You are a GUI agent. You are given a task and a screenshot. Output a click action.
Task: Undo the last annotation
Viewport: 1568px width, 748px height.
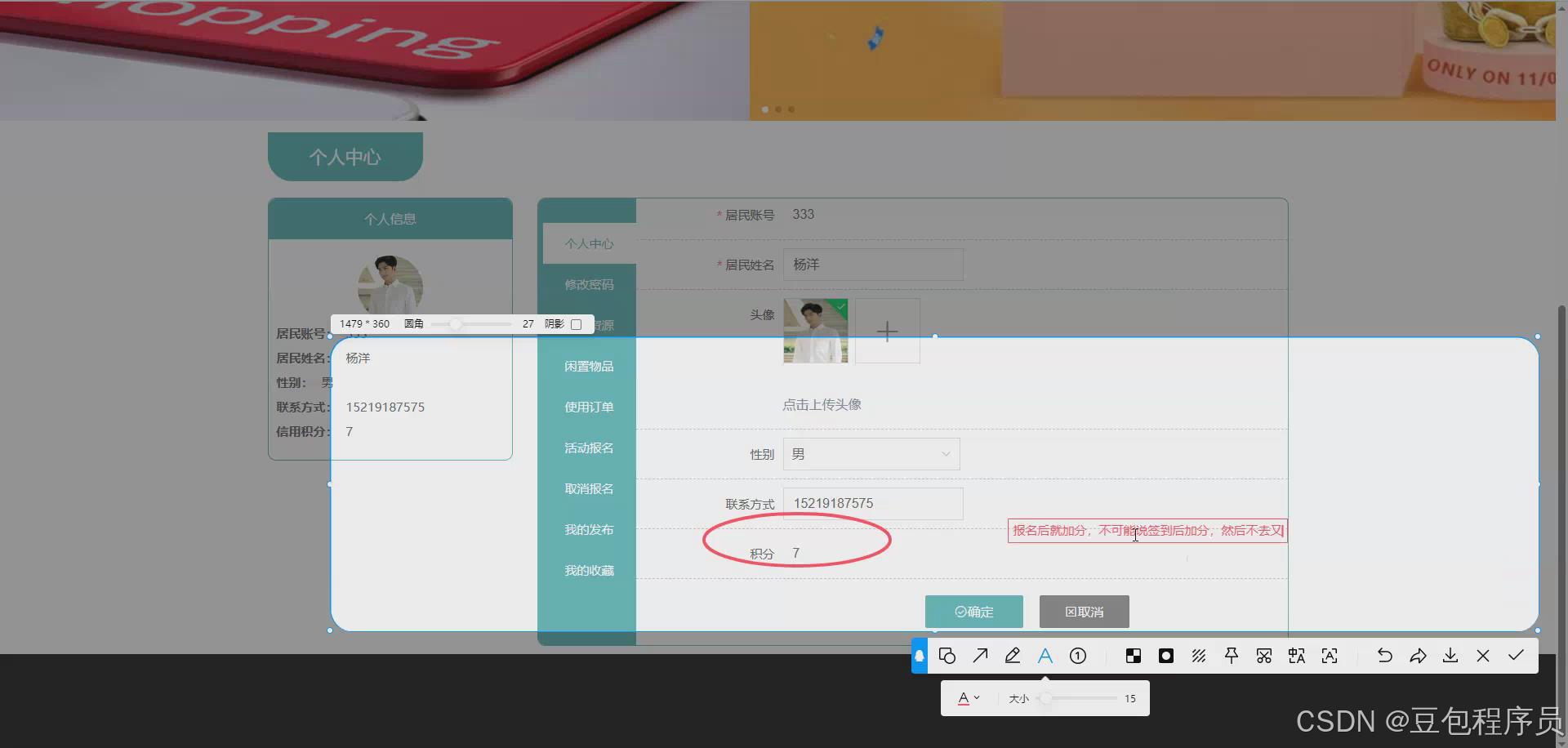pos(1385,656)
